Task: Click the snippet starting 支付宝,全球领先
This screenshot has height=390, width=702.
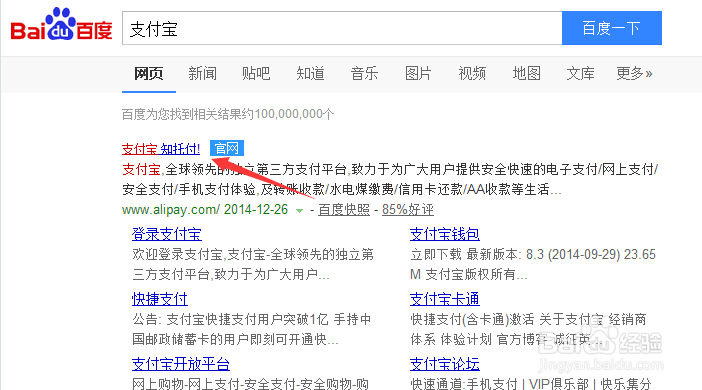Action: click(390, 179)
